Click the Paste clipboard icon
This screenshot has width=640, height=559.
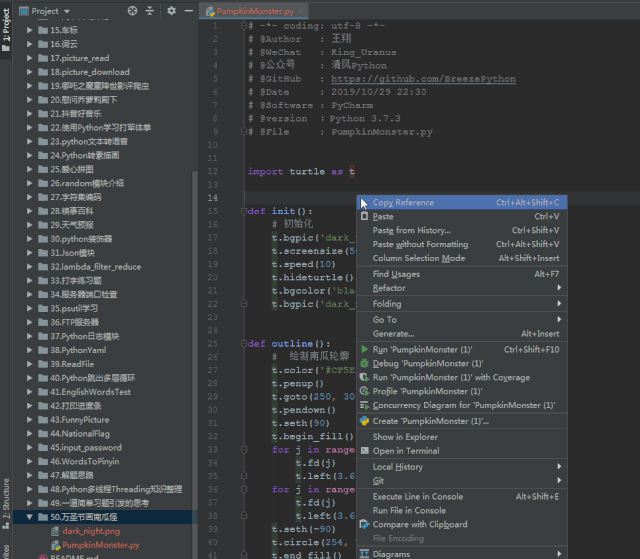coord(364,216)
